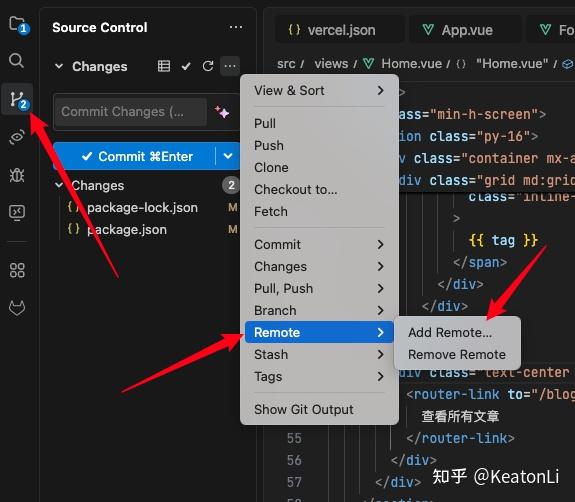Click the checkmark commit icon in Changes header

[186, 66]
